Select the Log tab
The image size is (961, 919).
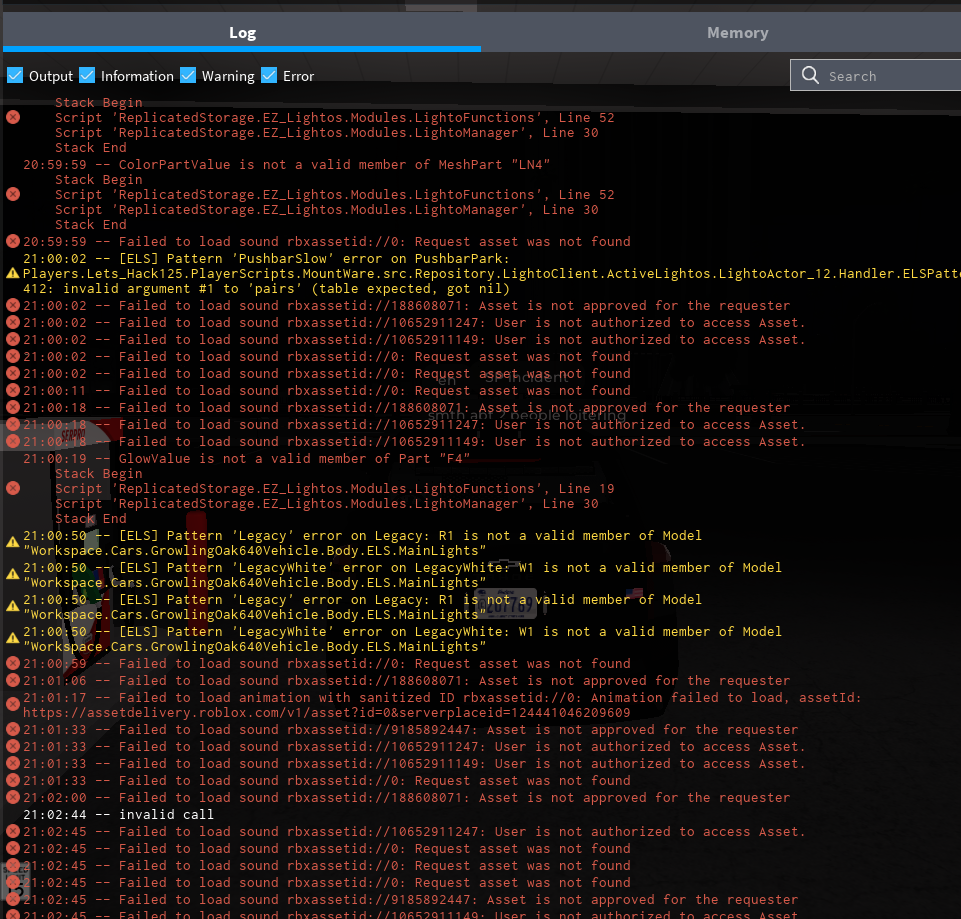pos(242,33)
